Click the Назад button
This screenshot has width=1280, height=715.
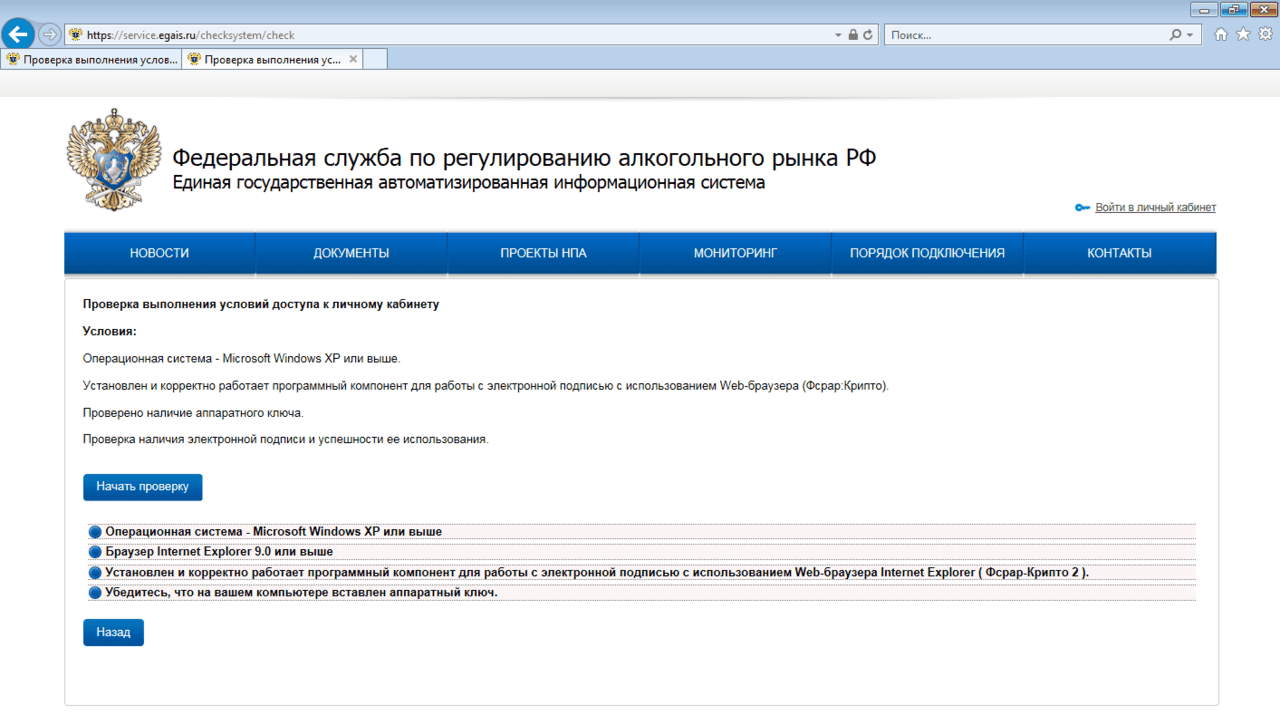tap(113, 633)
